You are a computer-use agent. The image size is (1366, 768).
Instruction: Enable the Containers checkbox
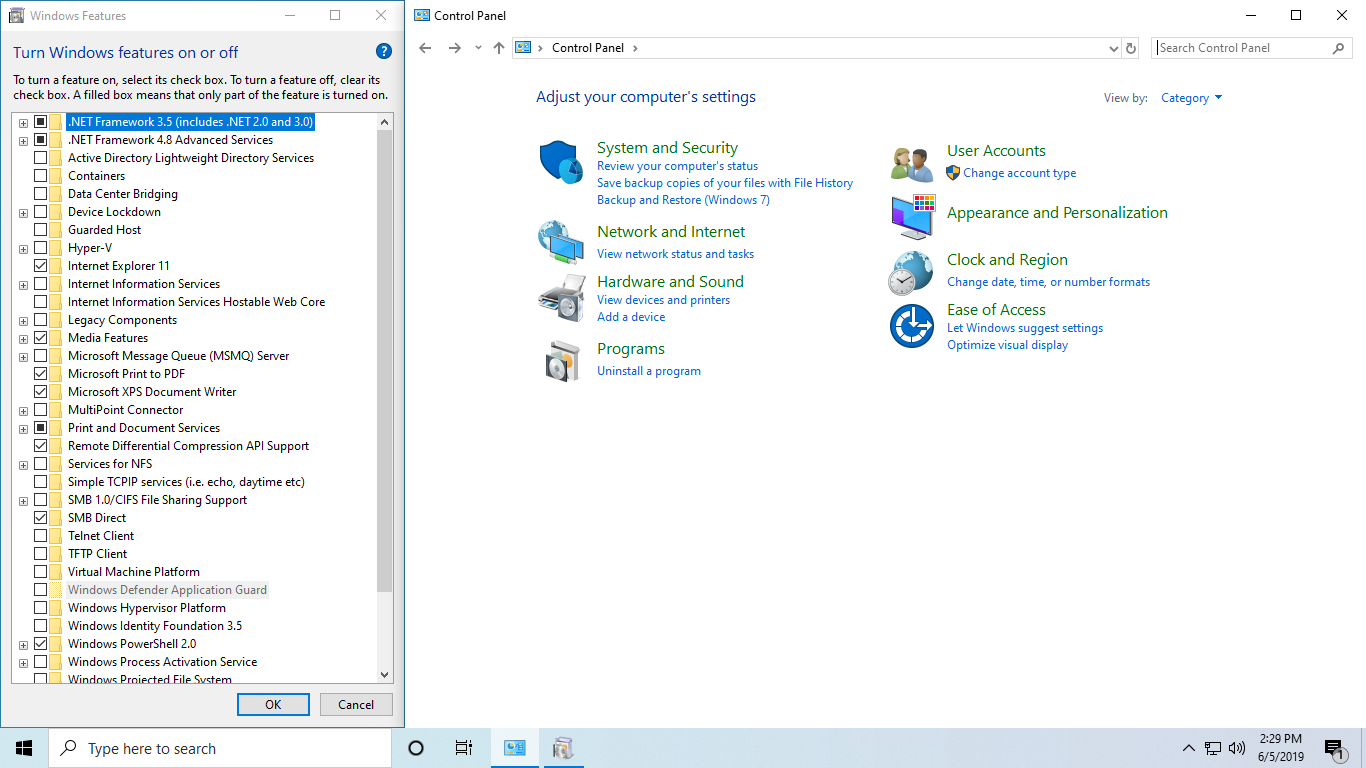pyautogui.click(x=41, y=176)
